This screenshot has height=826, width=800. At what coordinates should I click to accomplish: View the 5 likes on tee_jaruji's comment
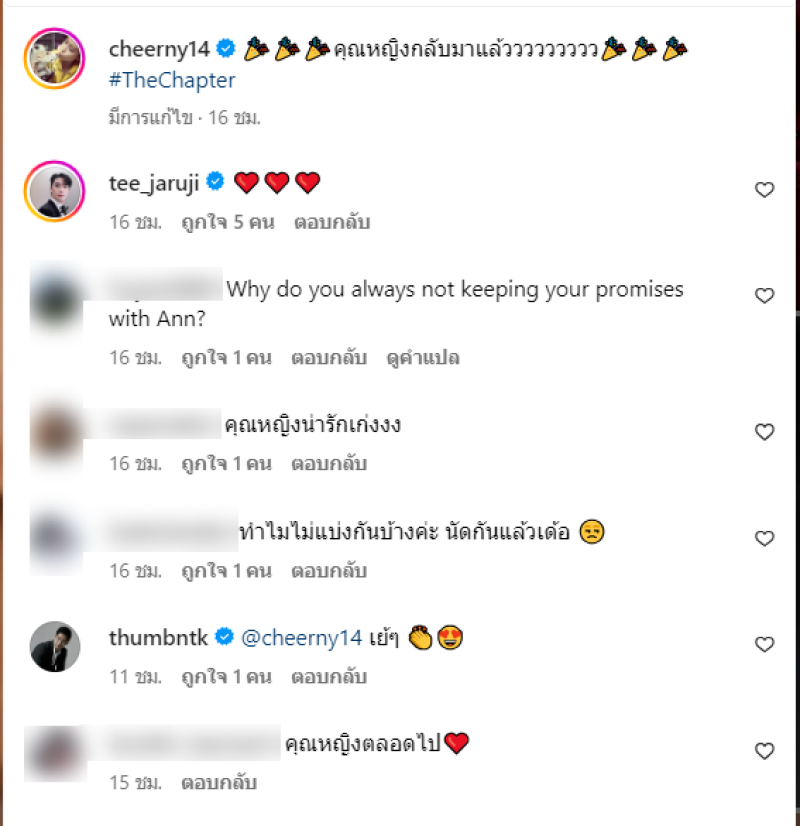tap(228, 222)
